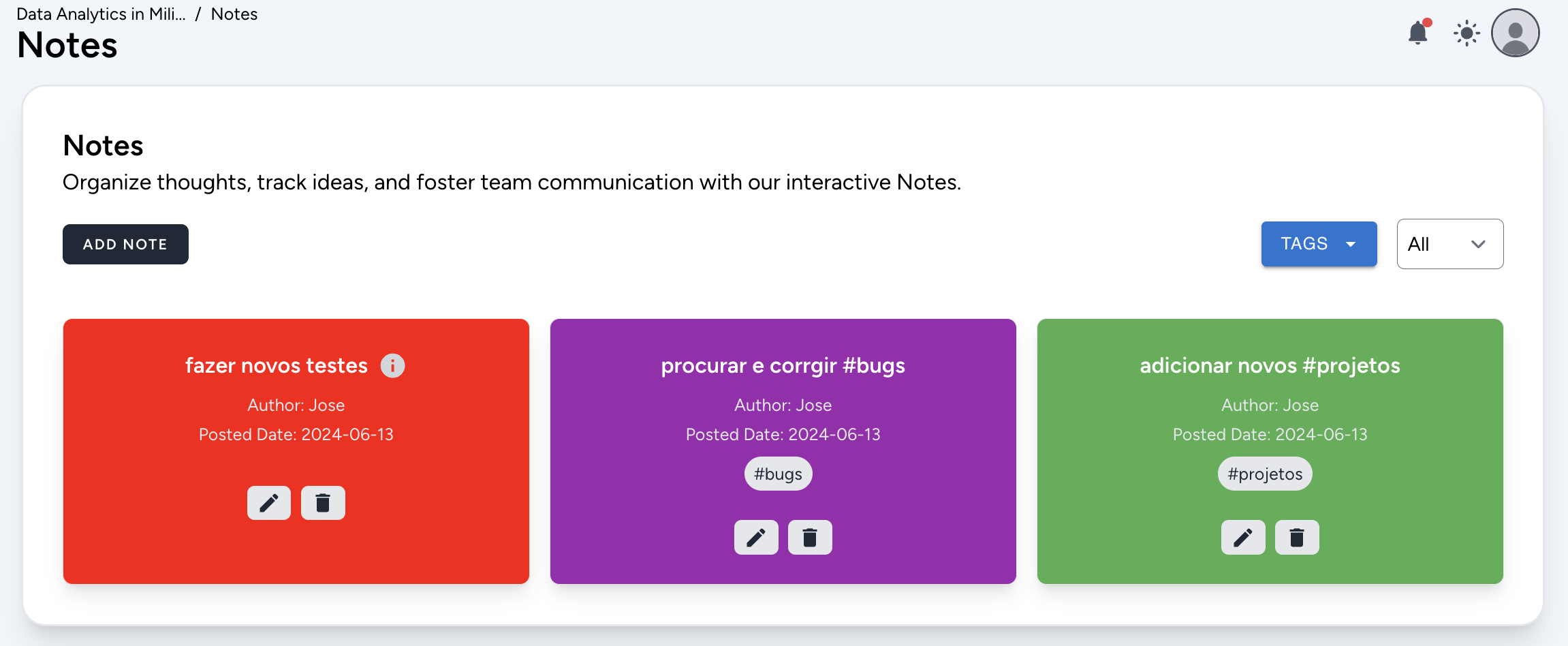Image resolution: width=1568 pixels, height=646 pixels.
Task: Open the All filter select box
Action: coord(1450,244)
